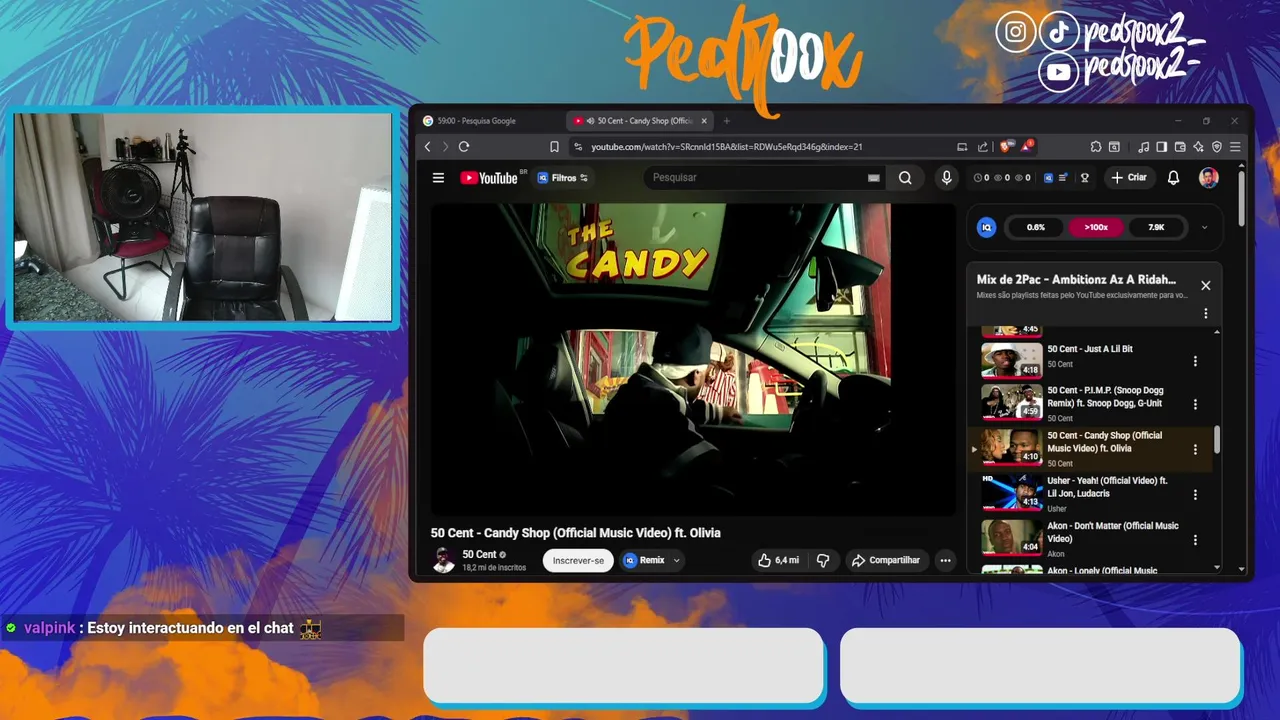Open Mix playlist options menu
Viewport: 1280px width, 720px height.
(x=1205, y=313)
